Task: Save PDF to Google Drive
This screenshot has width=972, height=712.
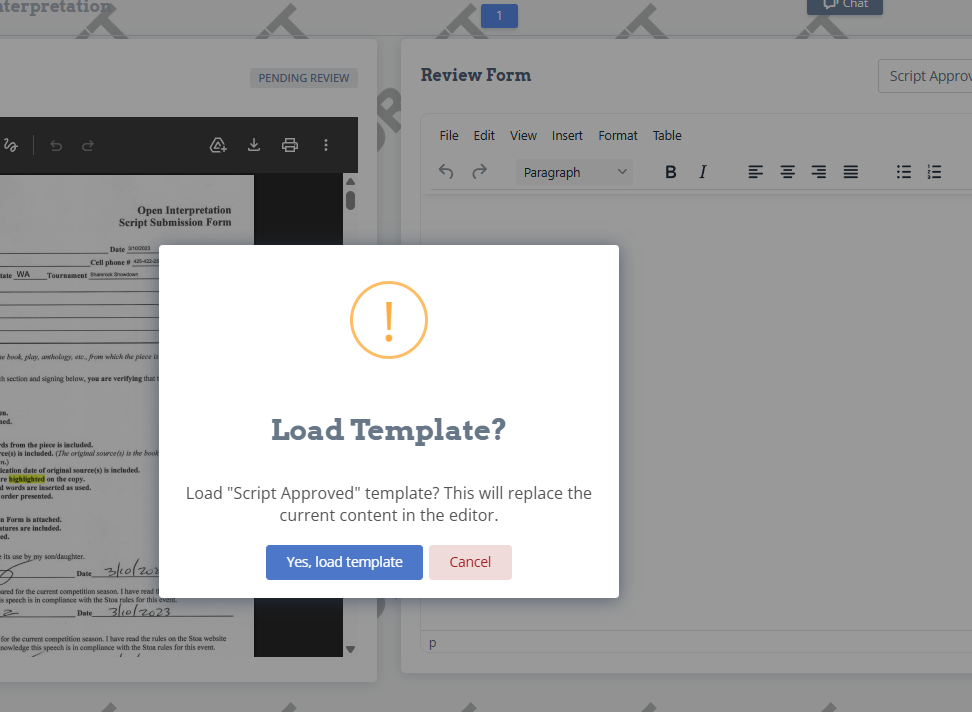Action: 218,145
